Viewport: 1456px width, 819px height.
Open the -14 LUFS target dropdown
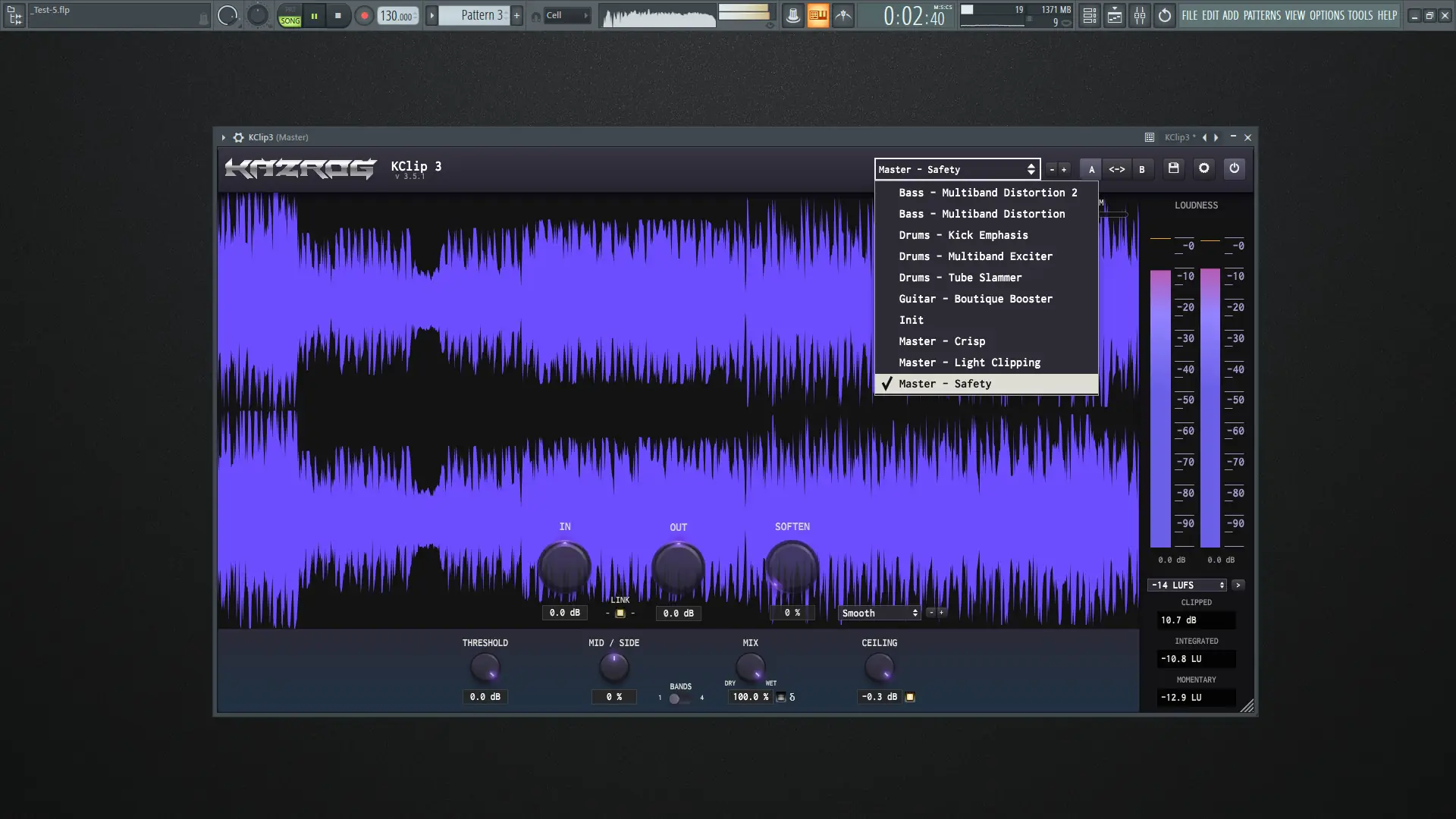1186,585
